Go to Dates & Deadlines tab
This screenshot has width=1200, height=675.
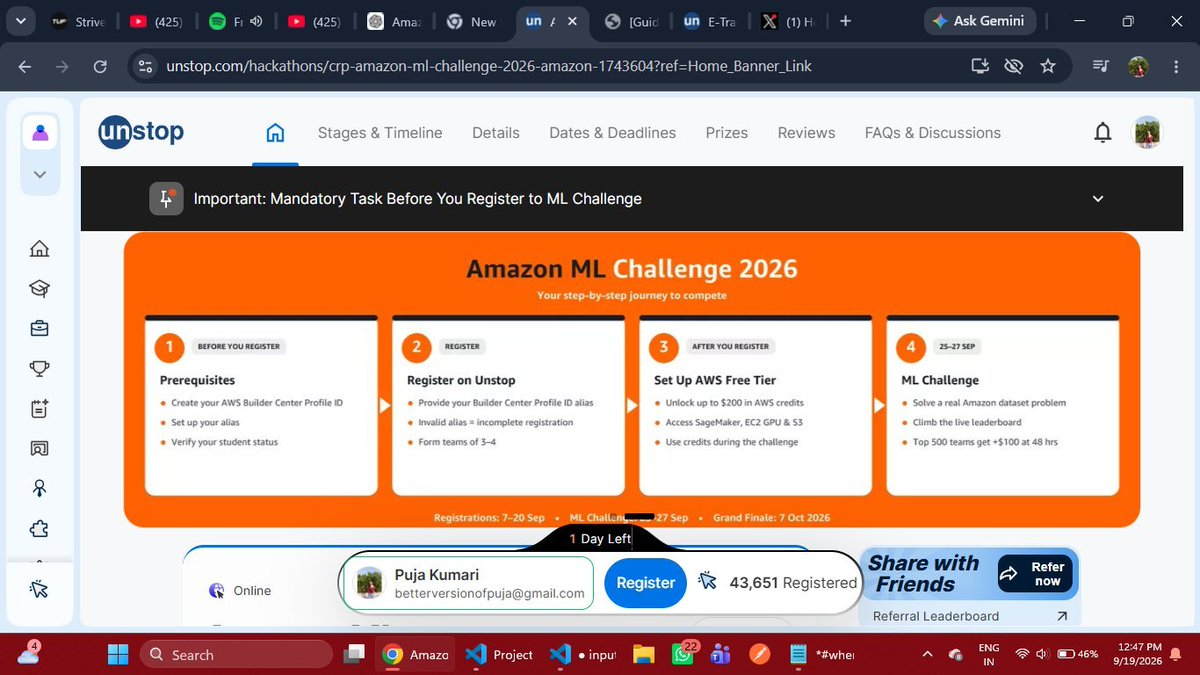tap(613, 133)
